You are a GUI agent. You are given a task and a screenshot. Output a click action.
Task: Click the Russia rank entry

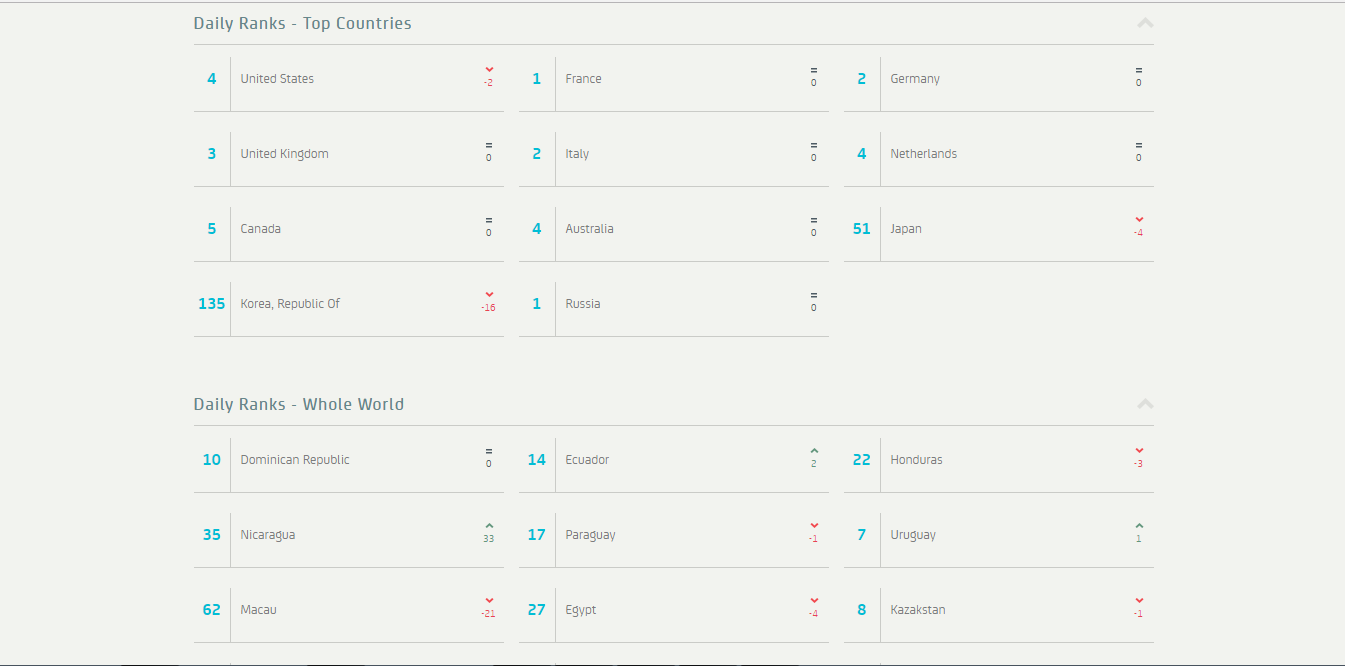tap(583, 304)
